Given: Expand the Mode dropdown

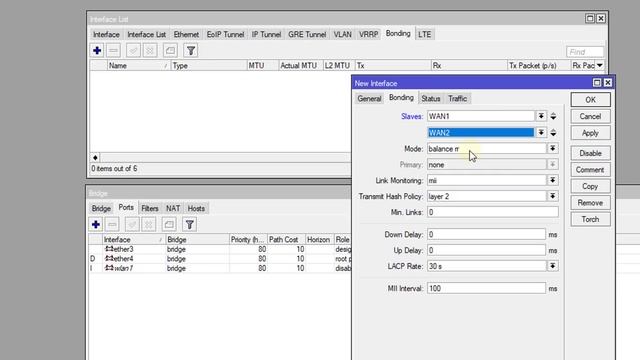Looking at the screenshot, I should point(552,149).
